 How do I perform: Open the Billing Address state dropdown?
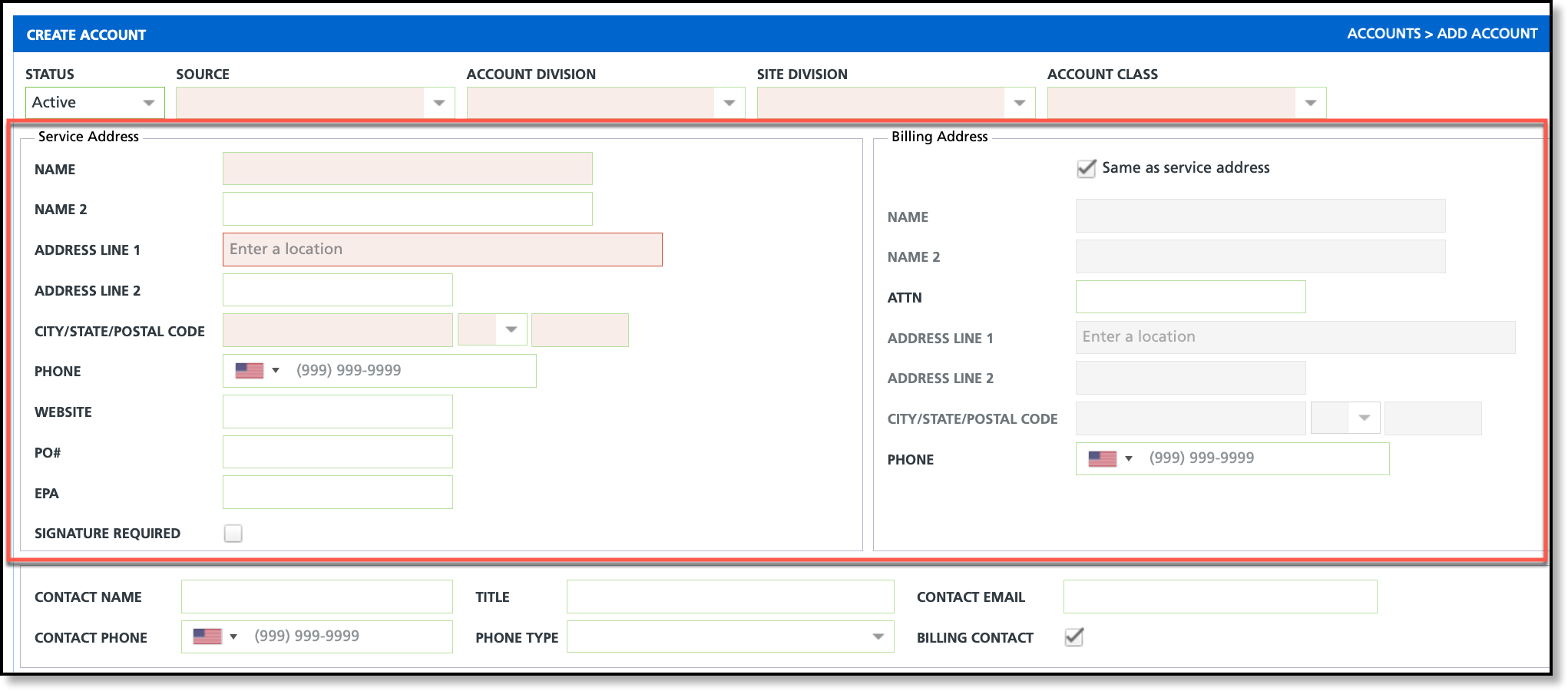(1345, 418)
